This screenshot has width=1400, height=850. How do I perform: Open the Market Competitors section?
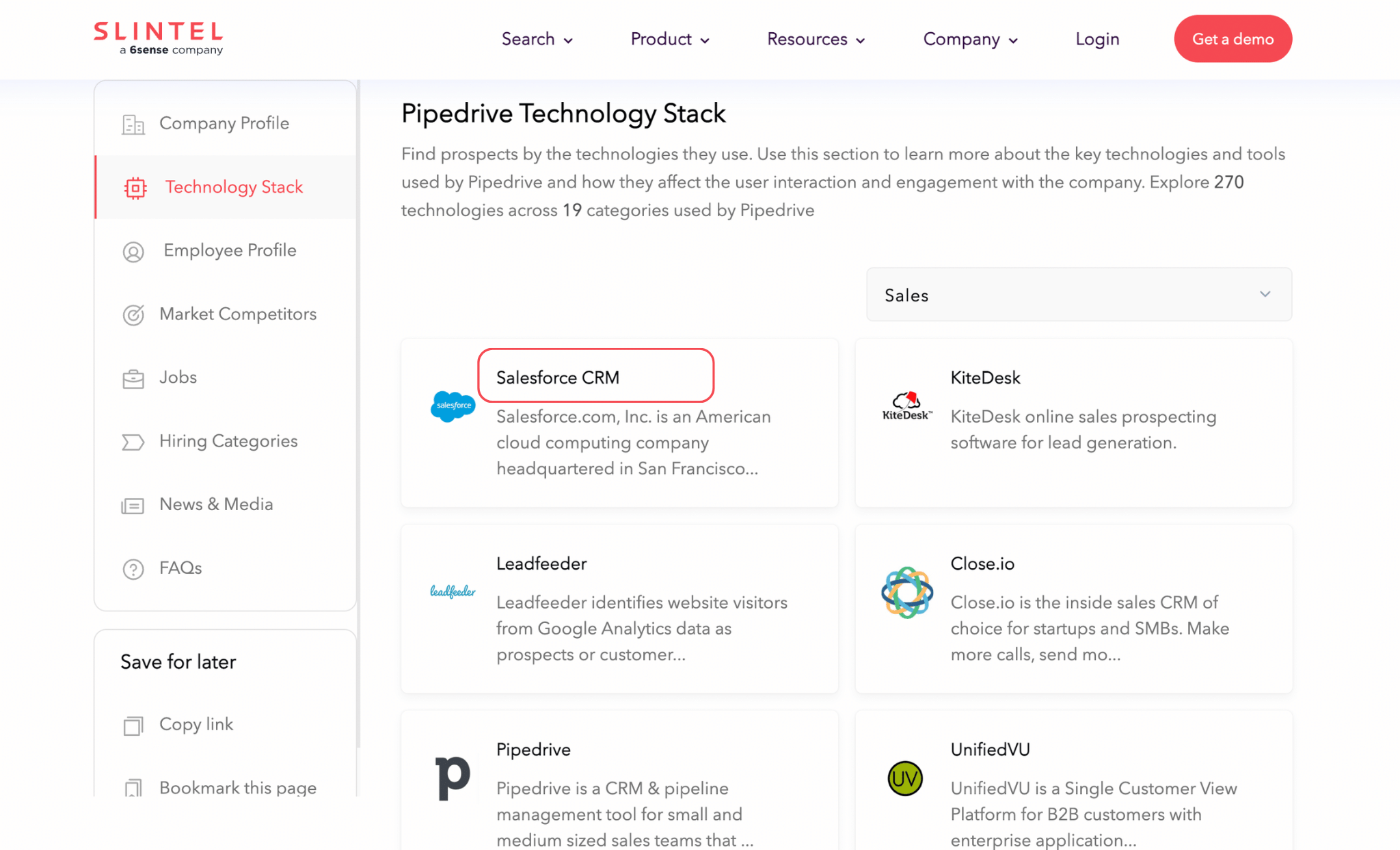pyautogui.click(x=226, y=315)
